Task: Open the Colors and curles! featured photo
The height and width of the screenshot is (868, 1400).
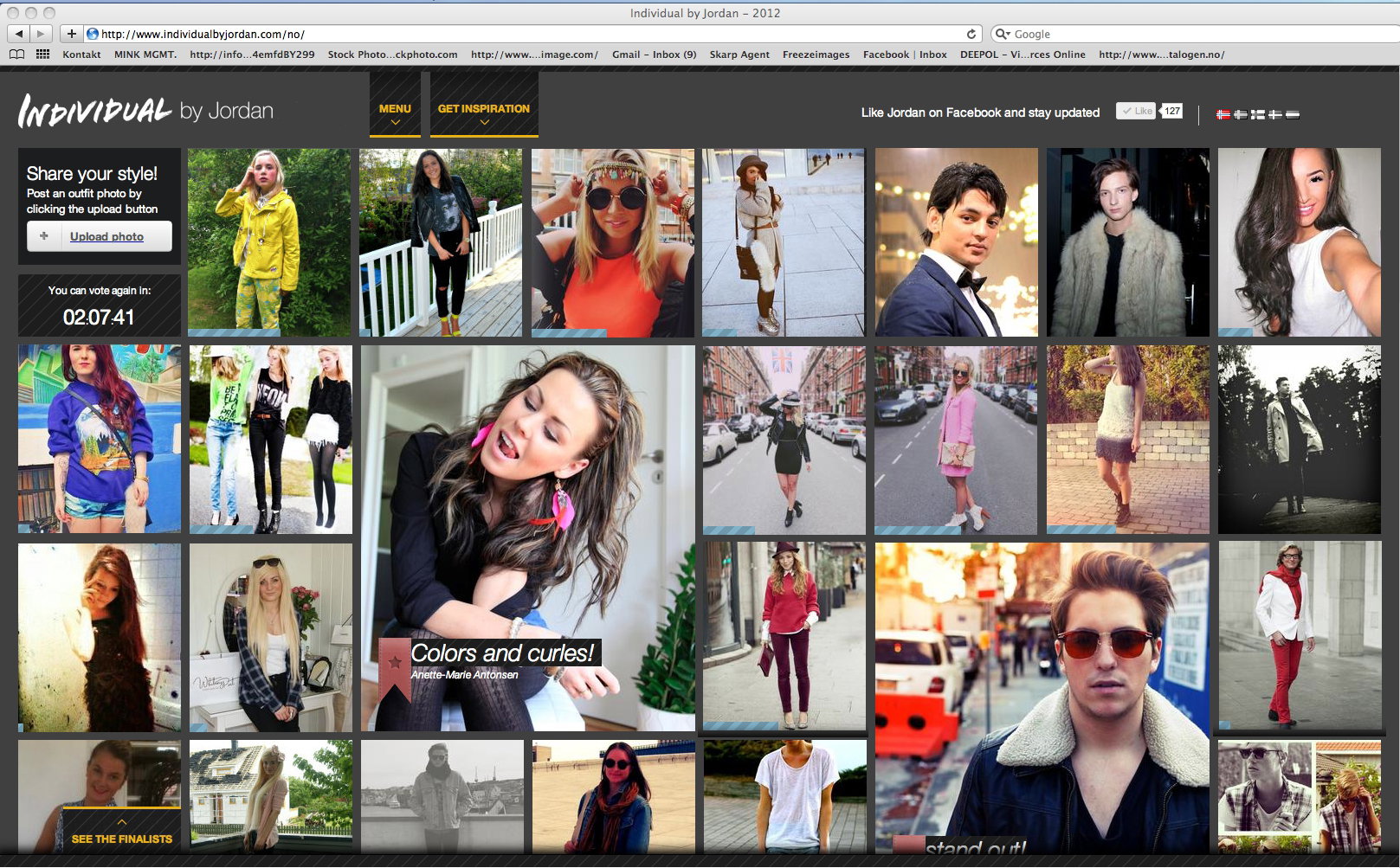Action: pyautogui.click(x=528, y=538)
